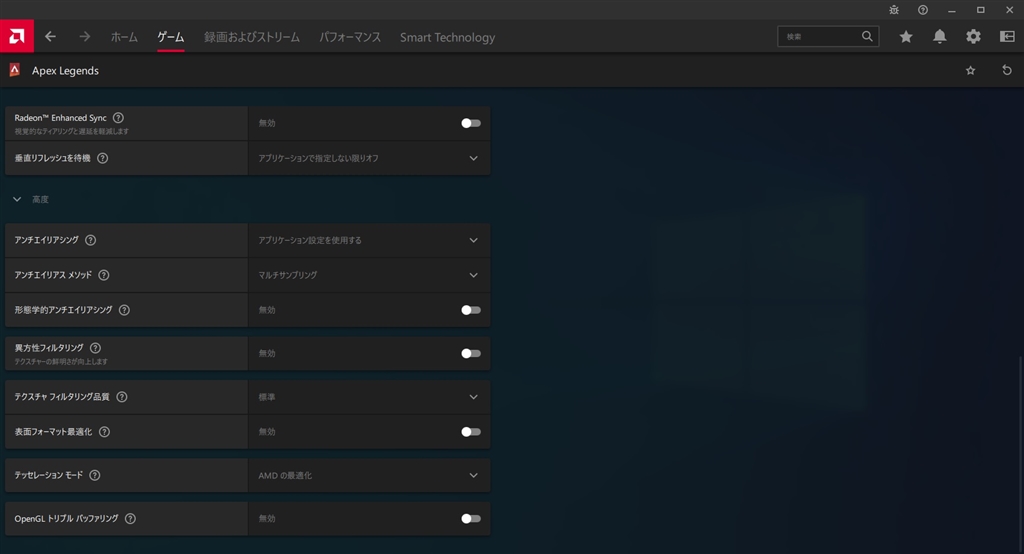The image size is (1024, 554).
Task: Reset Apex Legends profile settings icon
Action: point(1007,70)
